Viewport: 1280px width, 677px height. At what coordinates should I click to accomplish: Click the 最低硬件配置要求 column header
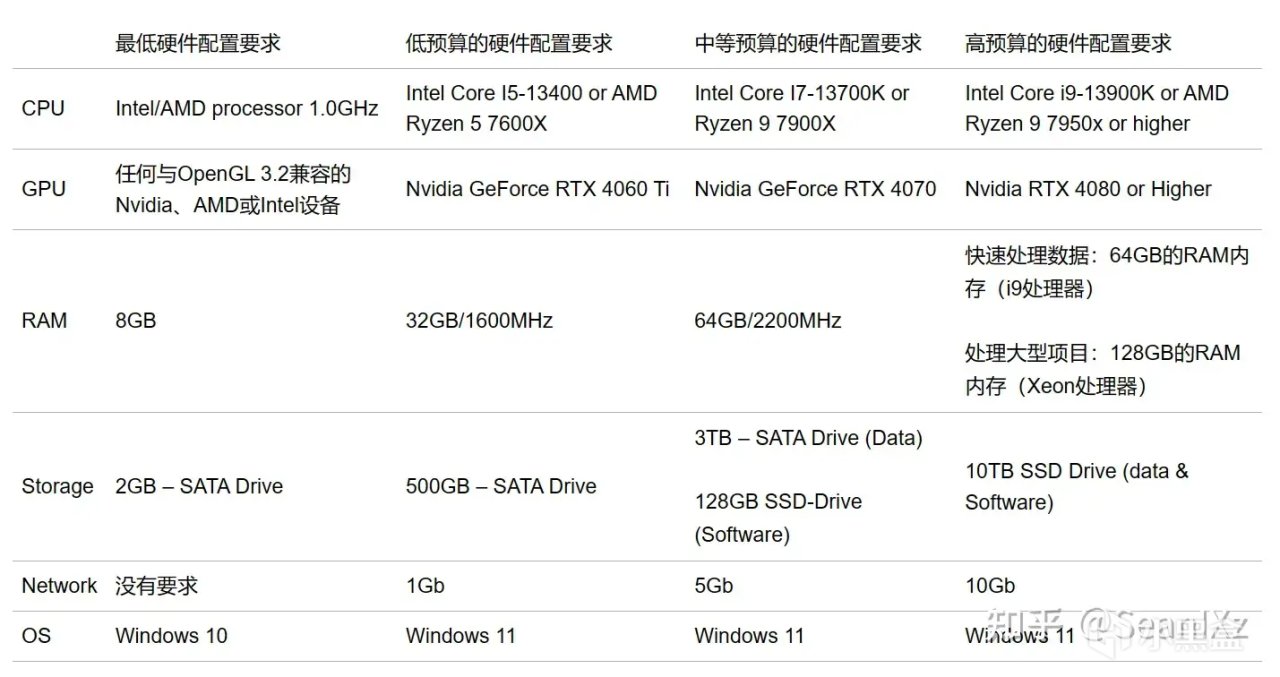click(198, 43)
